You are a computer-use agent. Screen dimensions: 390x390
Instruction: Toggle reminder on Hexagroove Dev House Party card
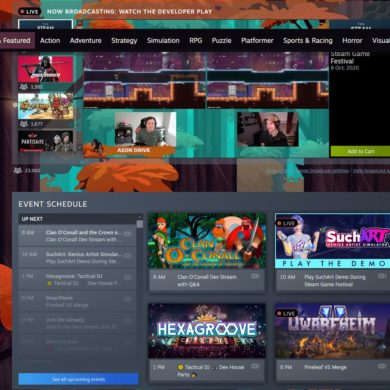point(255,366)
